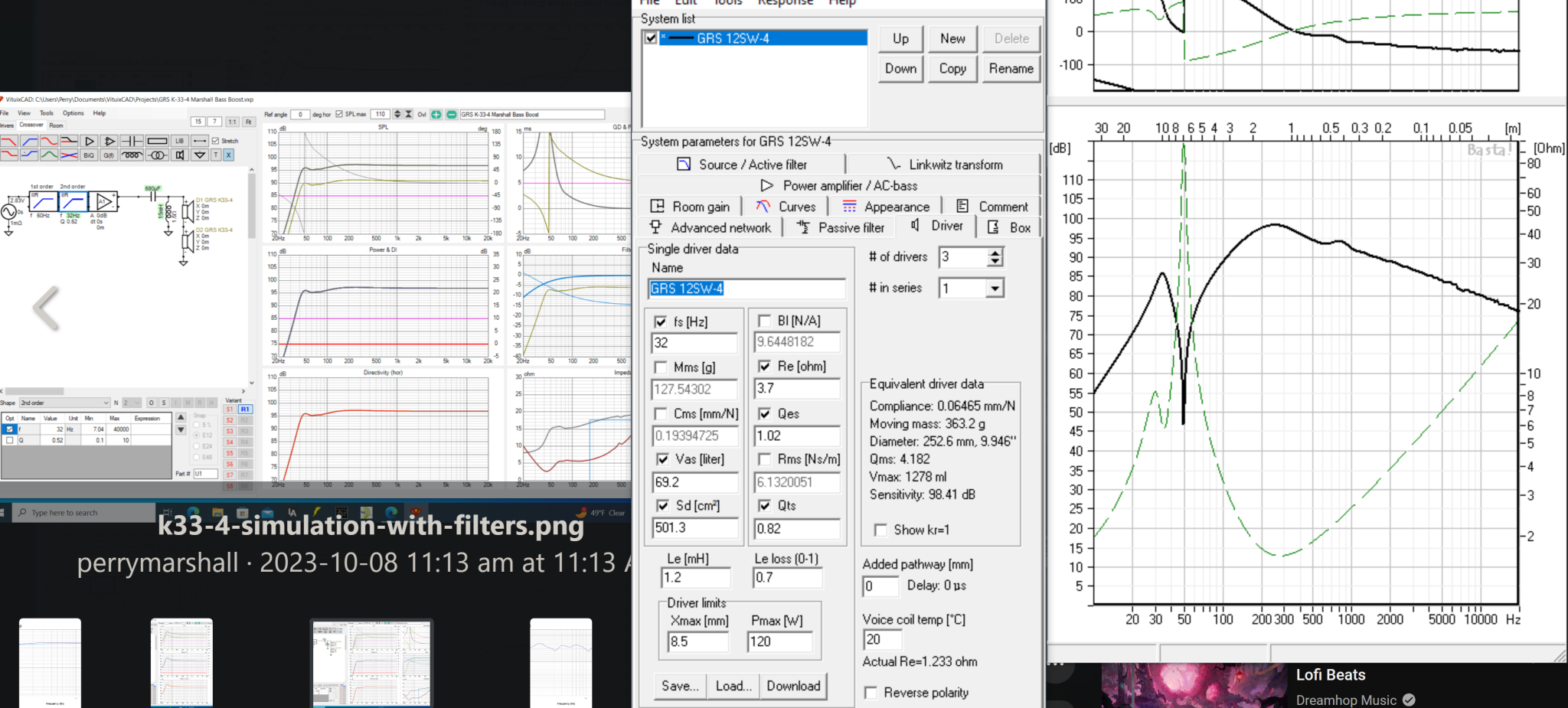Enable the Rms [Ns/m] checkbox
The image size is (1568, 708).
(x=764, y=458)
